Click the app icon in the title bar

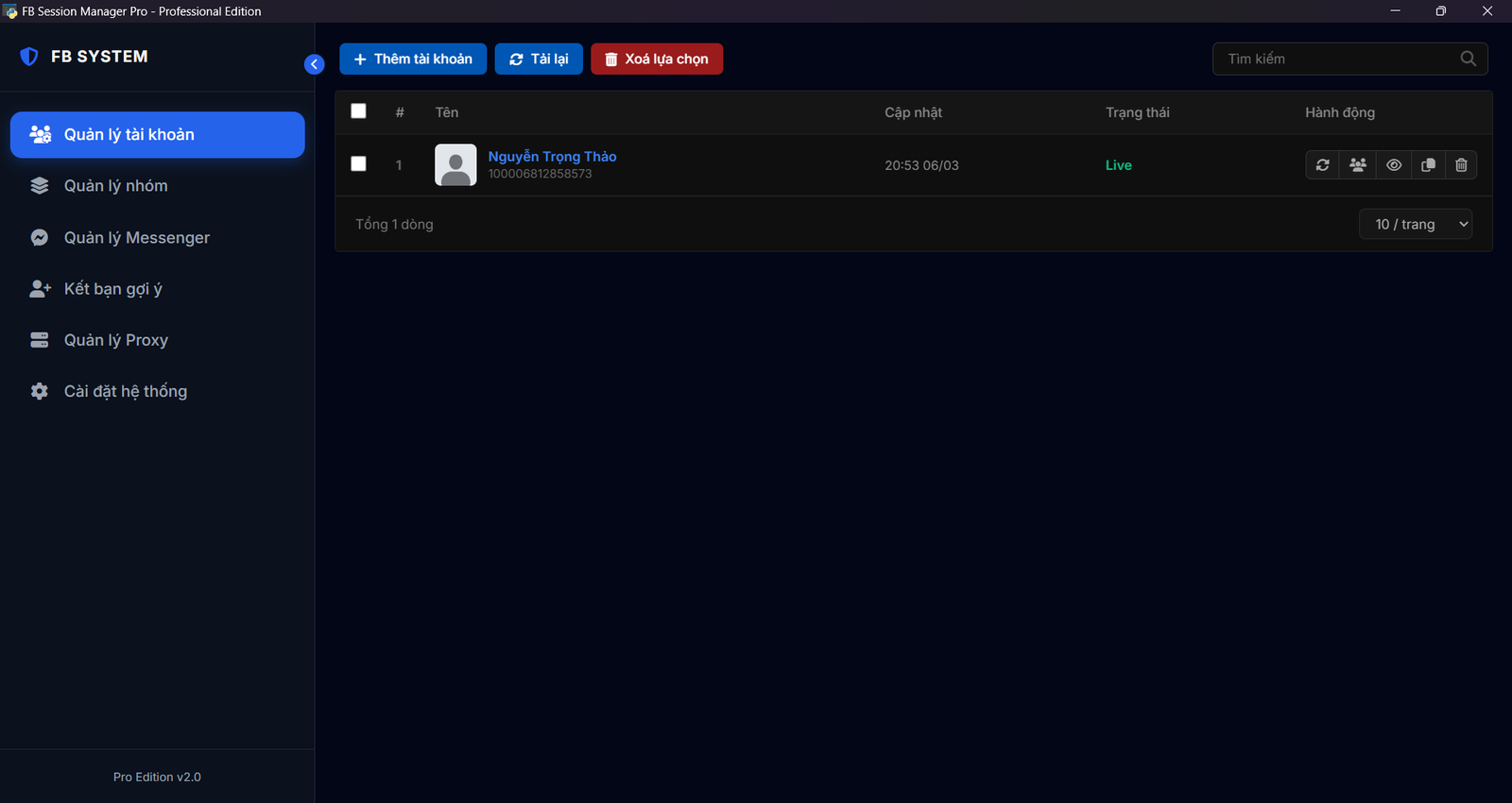10,11
